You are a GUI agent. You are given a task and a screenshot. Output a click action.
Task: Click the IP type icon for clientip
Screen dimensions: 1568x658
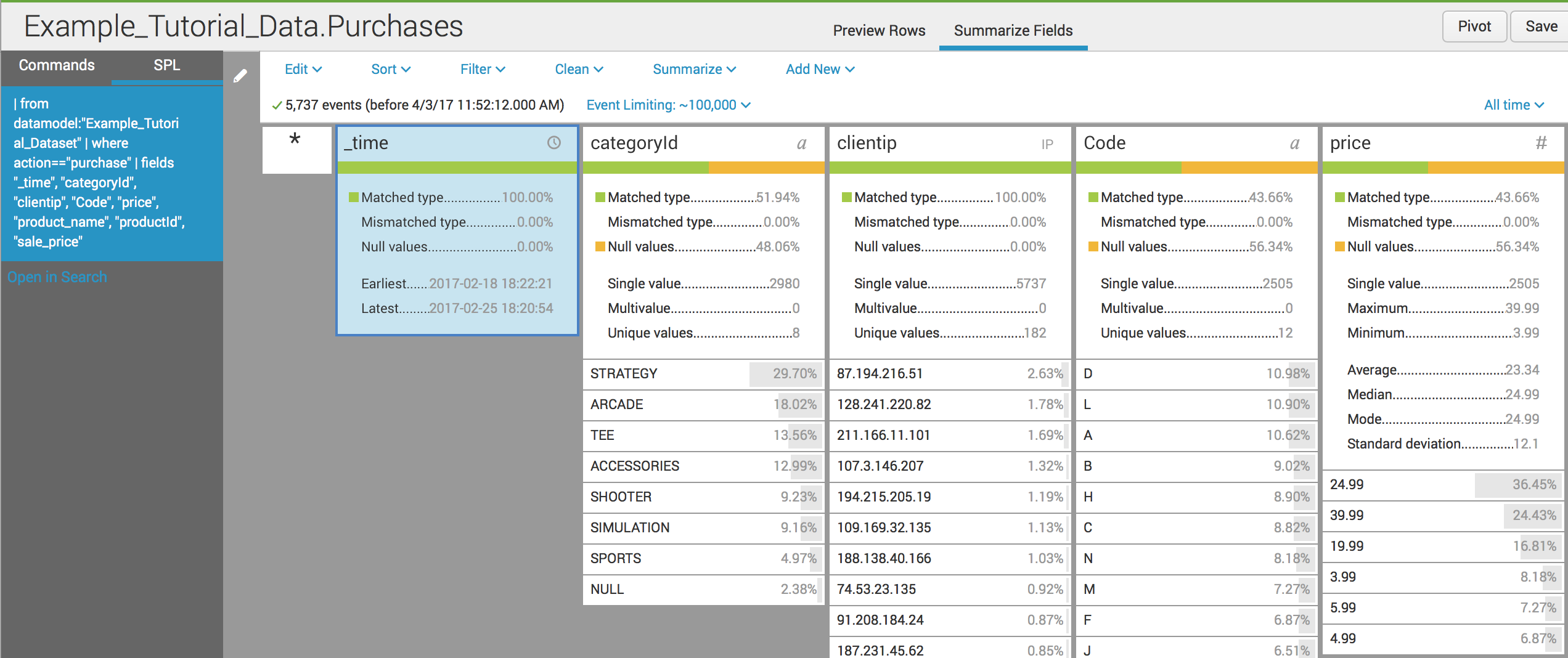pos(1047,145)
